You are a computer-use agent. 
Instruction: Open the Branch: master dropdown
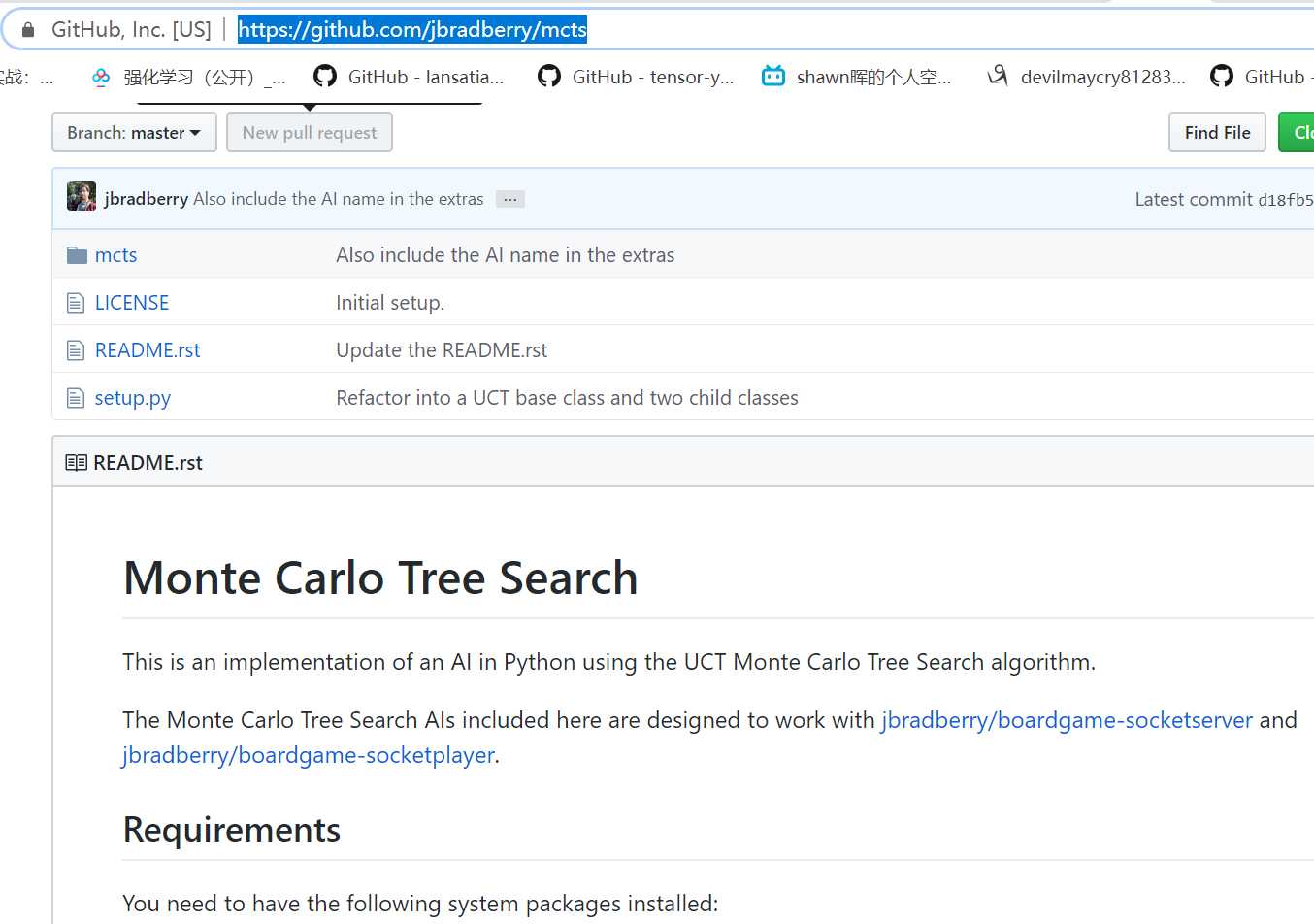click(x=134, y=133)
